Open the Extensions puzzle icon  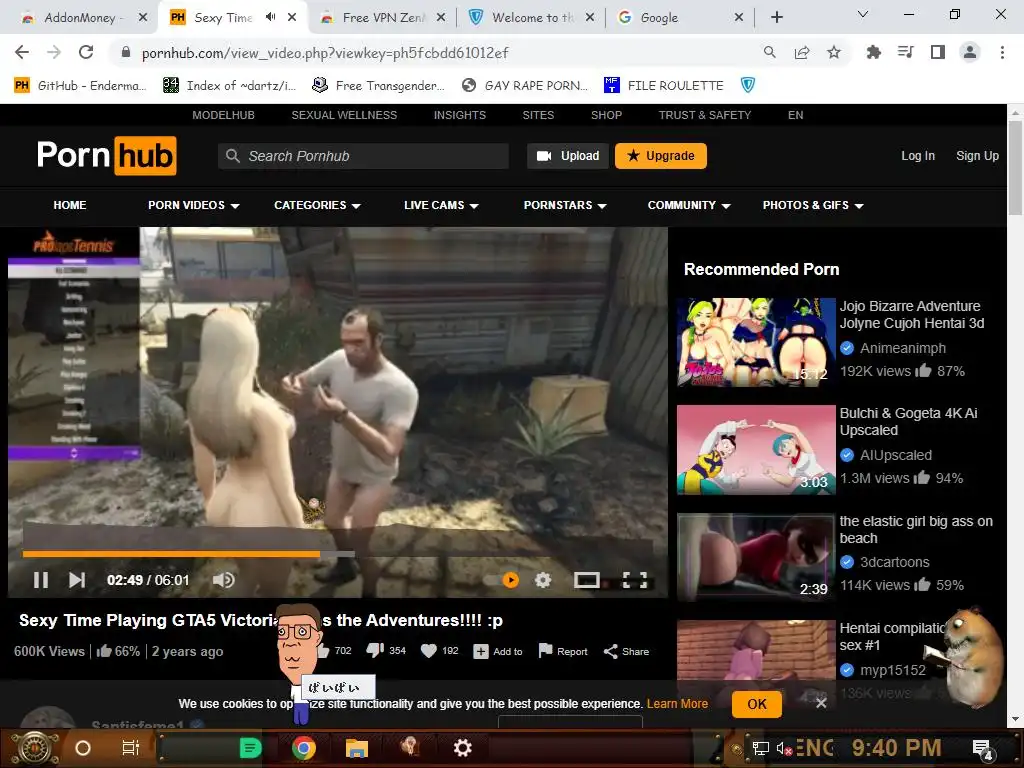point(873,52)
